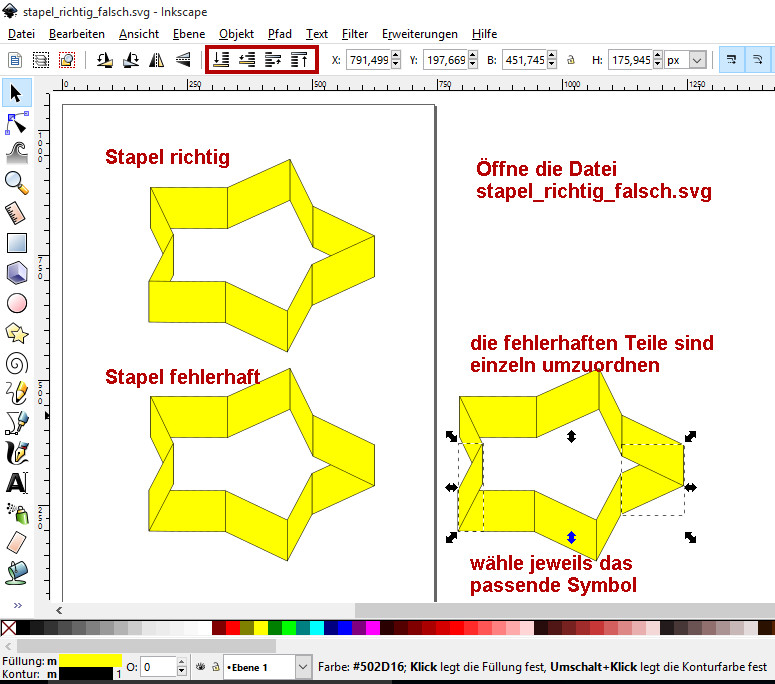Open the Hilfe menu
Viewport: 775px width, 684px height.
(x=484, y=34)
